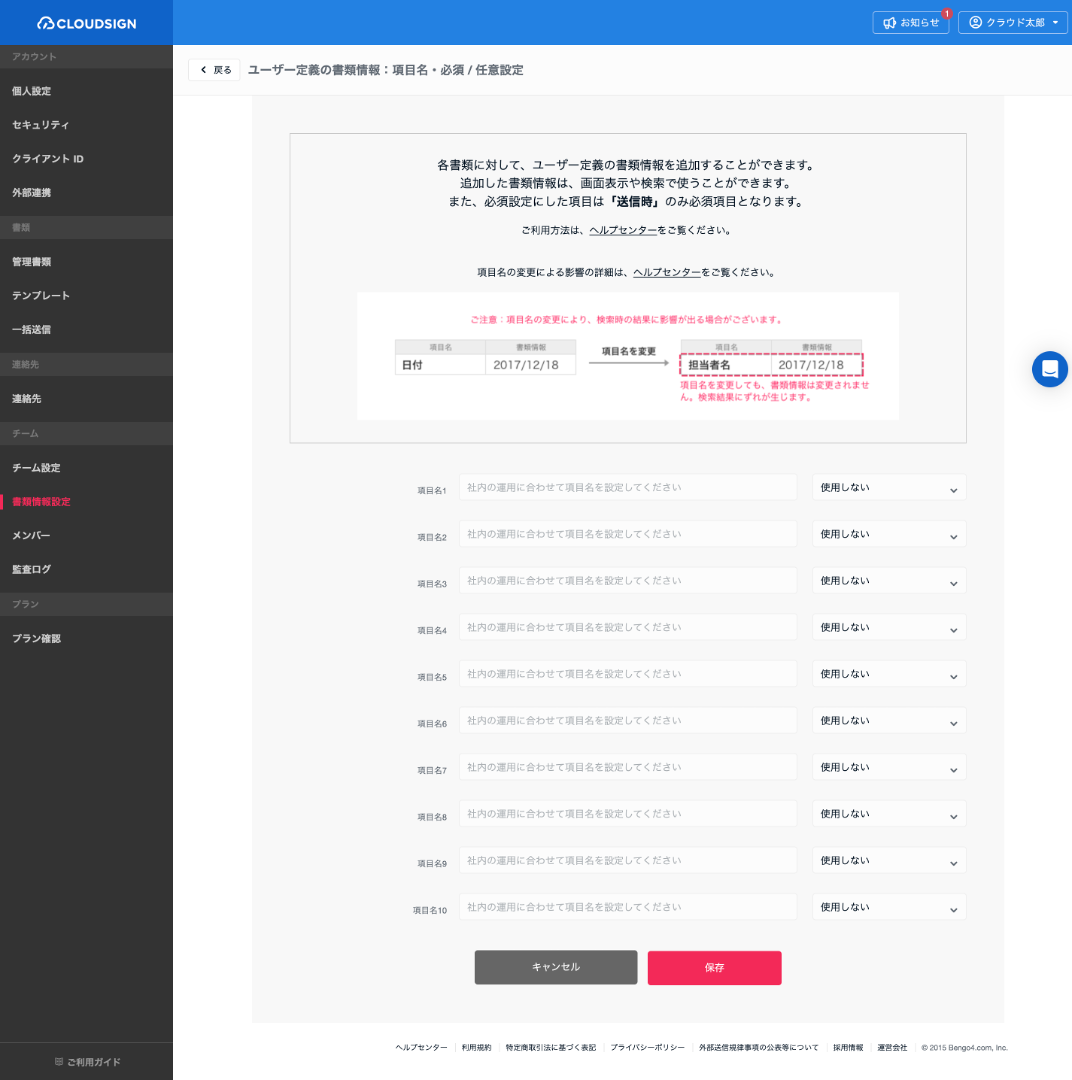
Task: Click the 項目名6 text field
Action: pyautogui.click(x=628, y=720)
